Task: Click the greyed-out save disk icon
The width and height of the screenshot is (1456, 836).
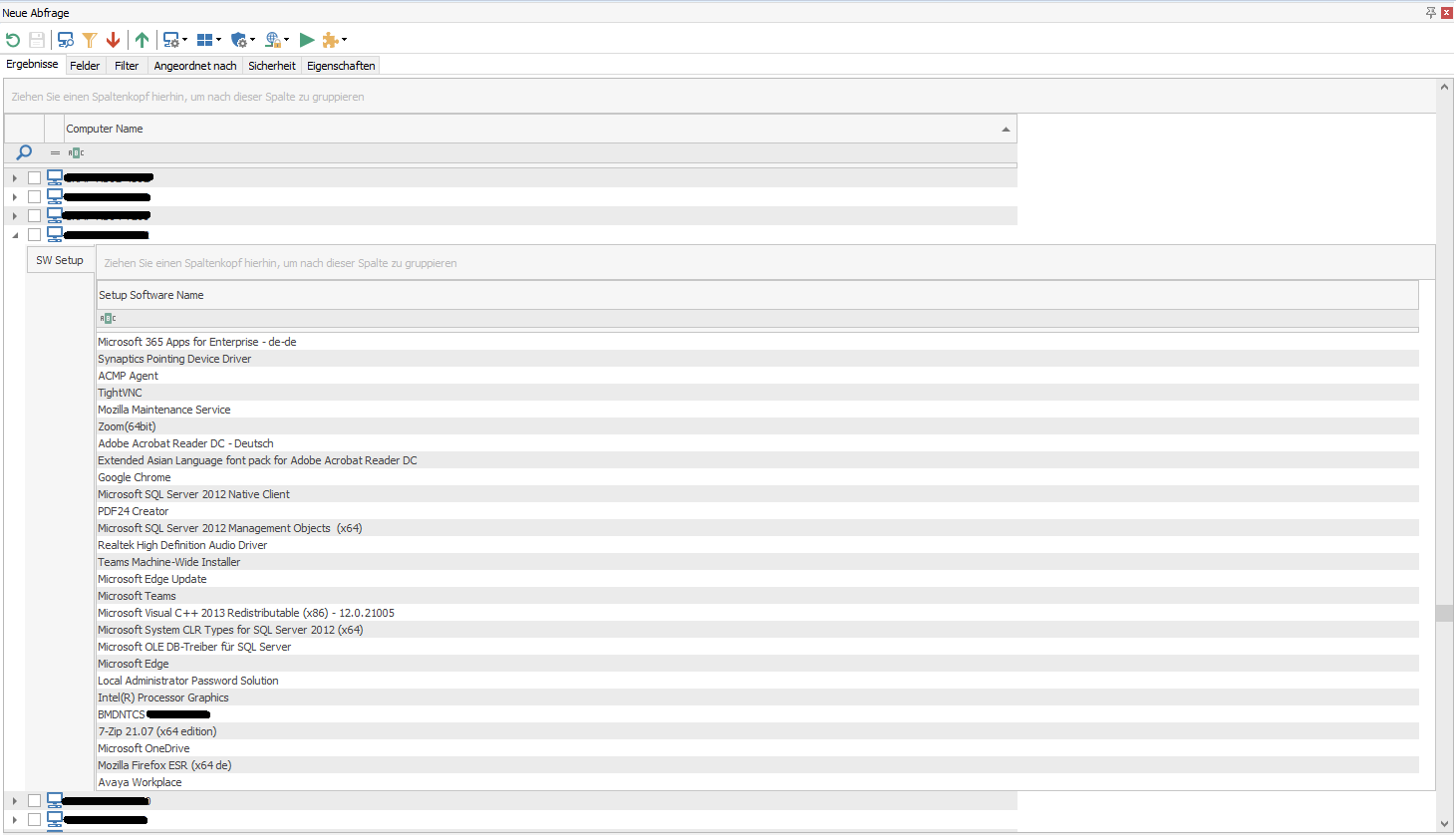Action: point(37,40)
